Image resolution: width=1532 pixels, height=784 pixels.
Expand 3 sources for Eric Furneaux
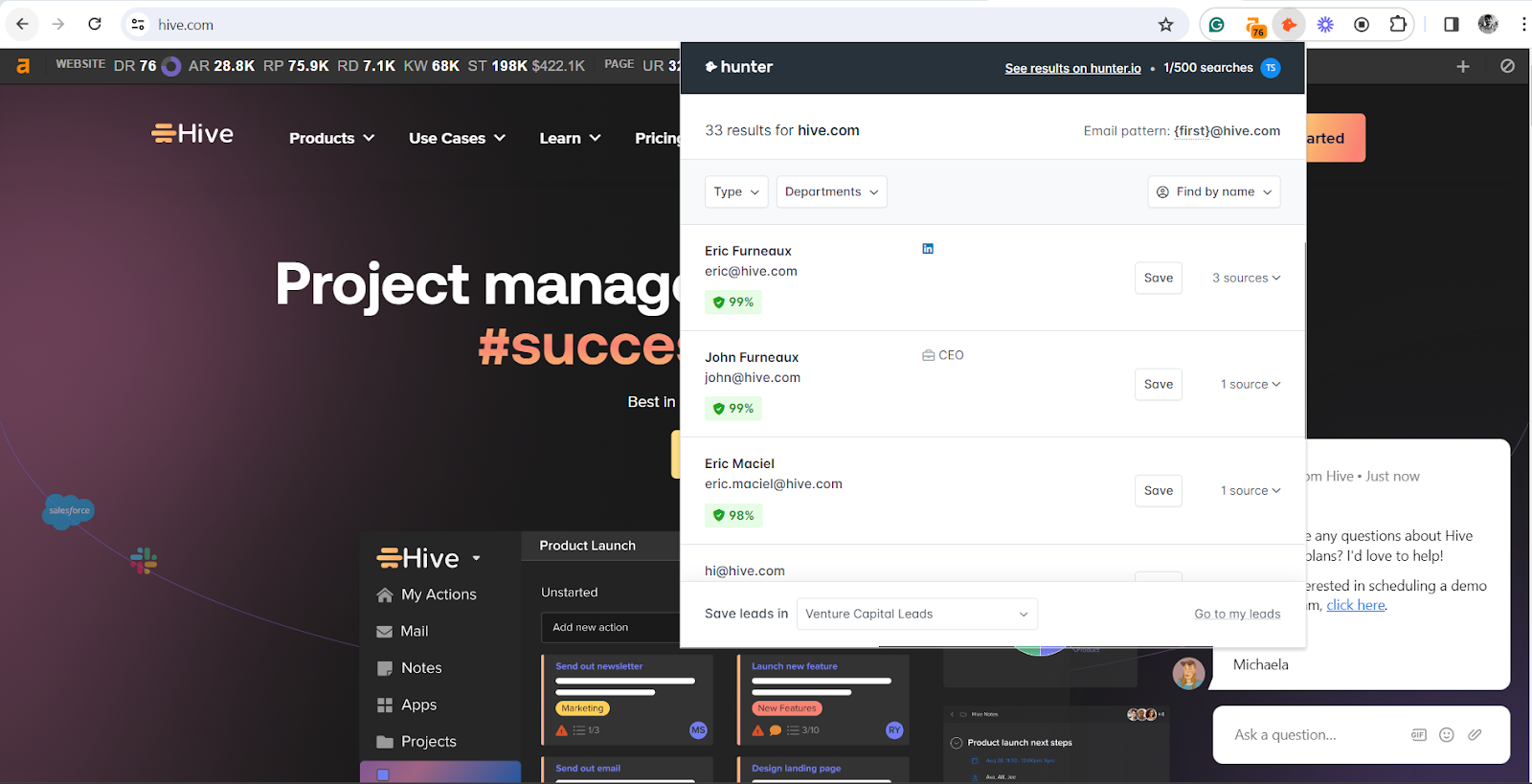coord(1246,278)
